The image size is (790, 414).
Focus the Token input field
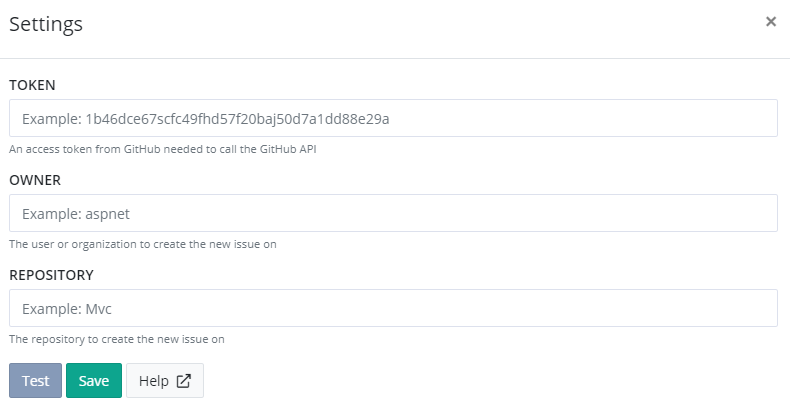pyautogui.click(x=393, y=118)
